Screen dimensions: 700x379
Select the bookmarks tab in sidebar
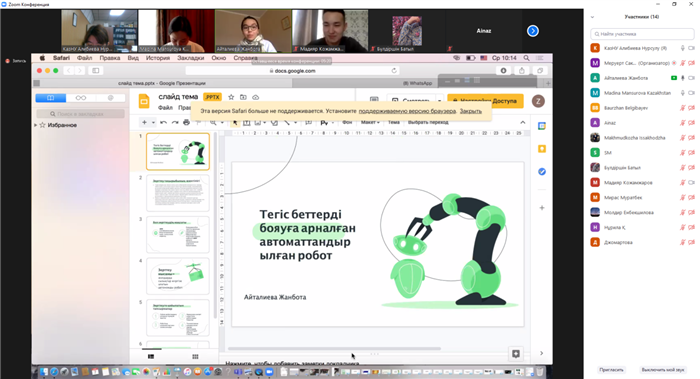[x=50, y=98]
